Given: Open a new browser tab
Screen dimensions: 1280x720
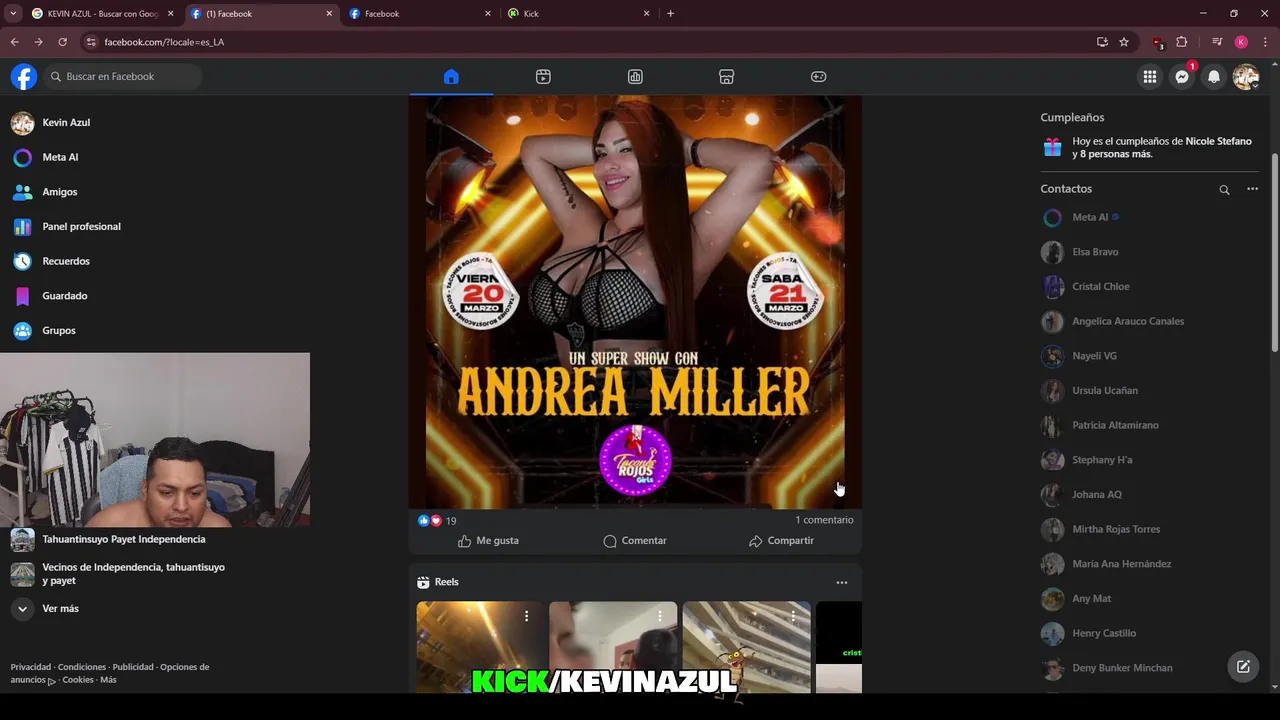Looking at the screenshot, I should (670, 14).
